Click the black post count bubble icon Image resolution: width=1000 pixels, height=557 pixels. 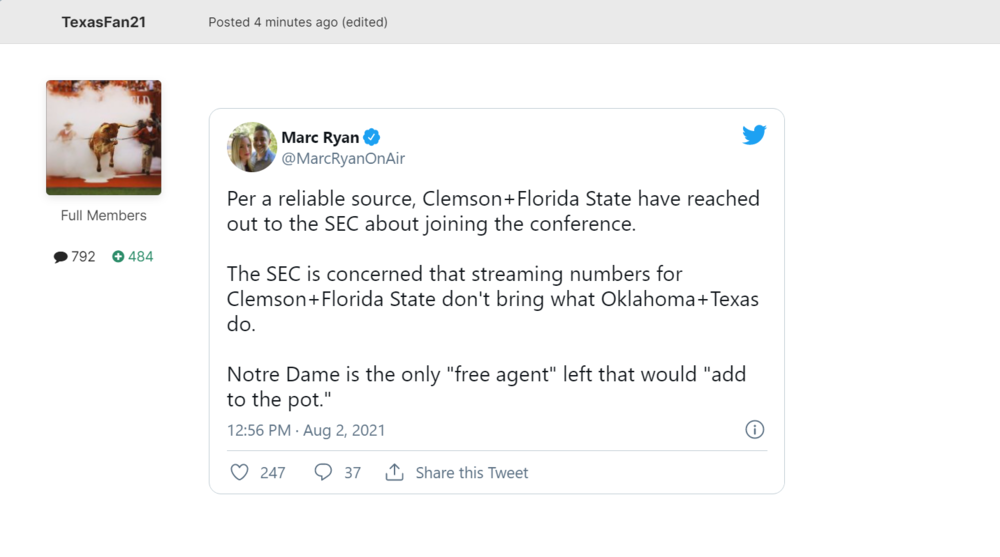point(61,257)
